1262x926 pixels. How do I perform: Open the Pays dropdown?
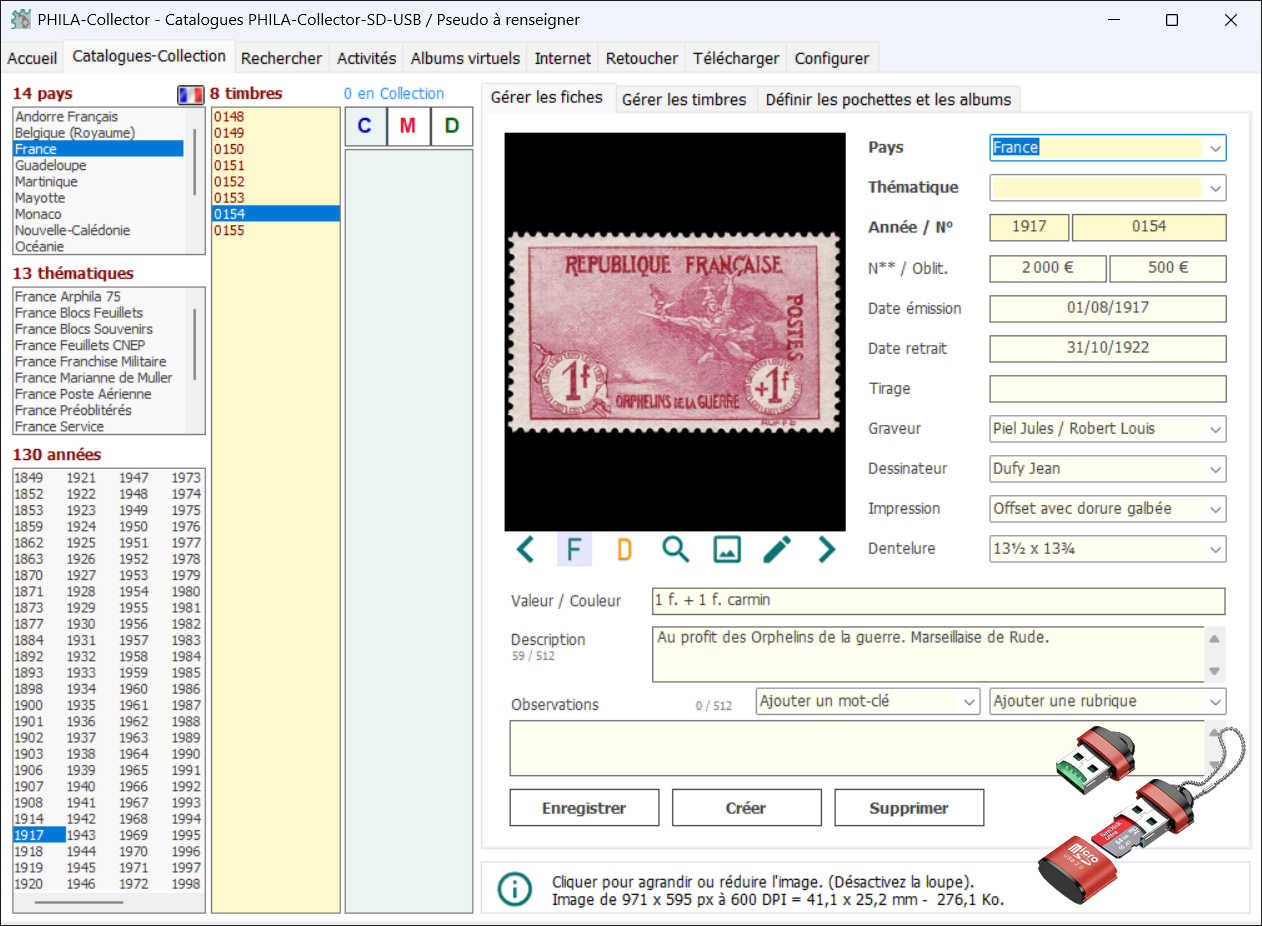coord(1215,148)
